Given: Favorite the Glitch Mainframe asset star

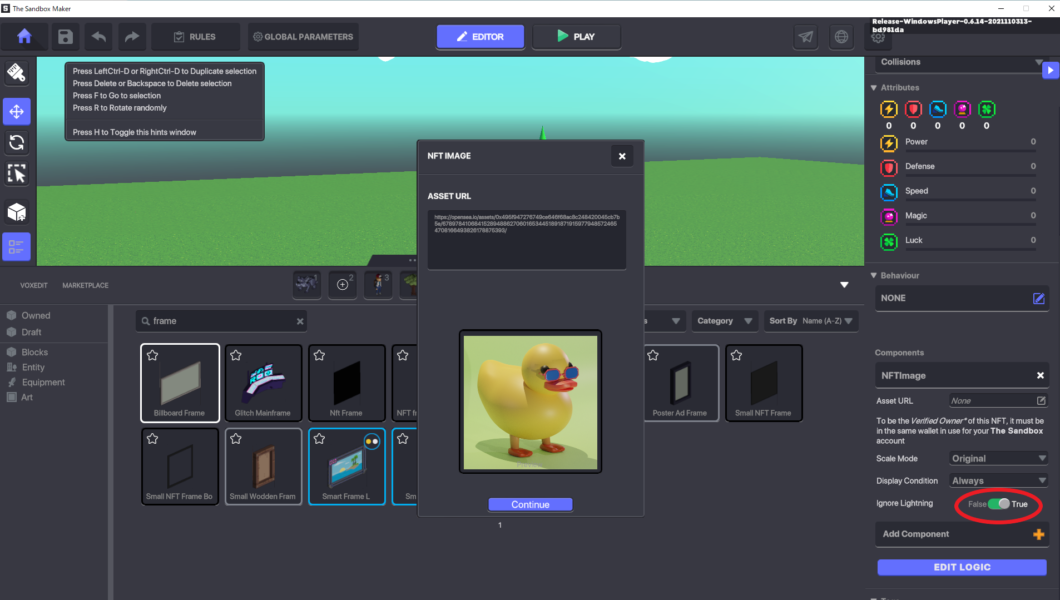Looking at the screenshot, I should 235,355.
